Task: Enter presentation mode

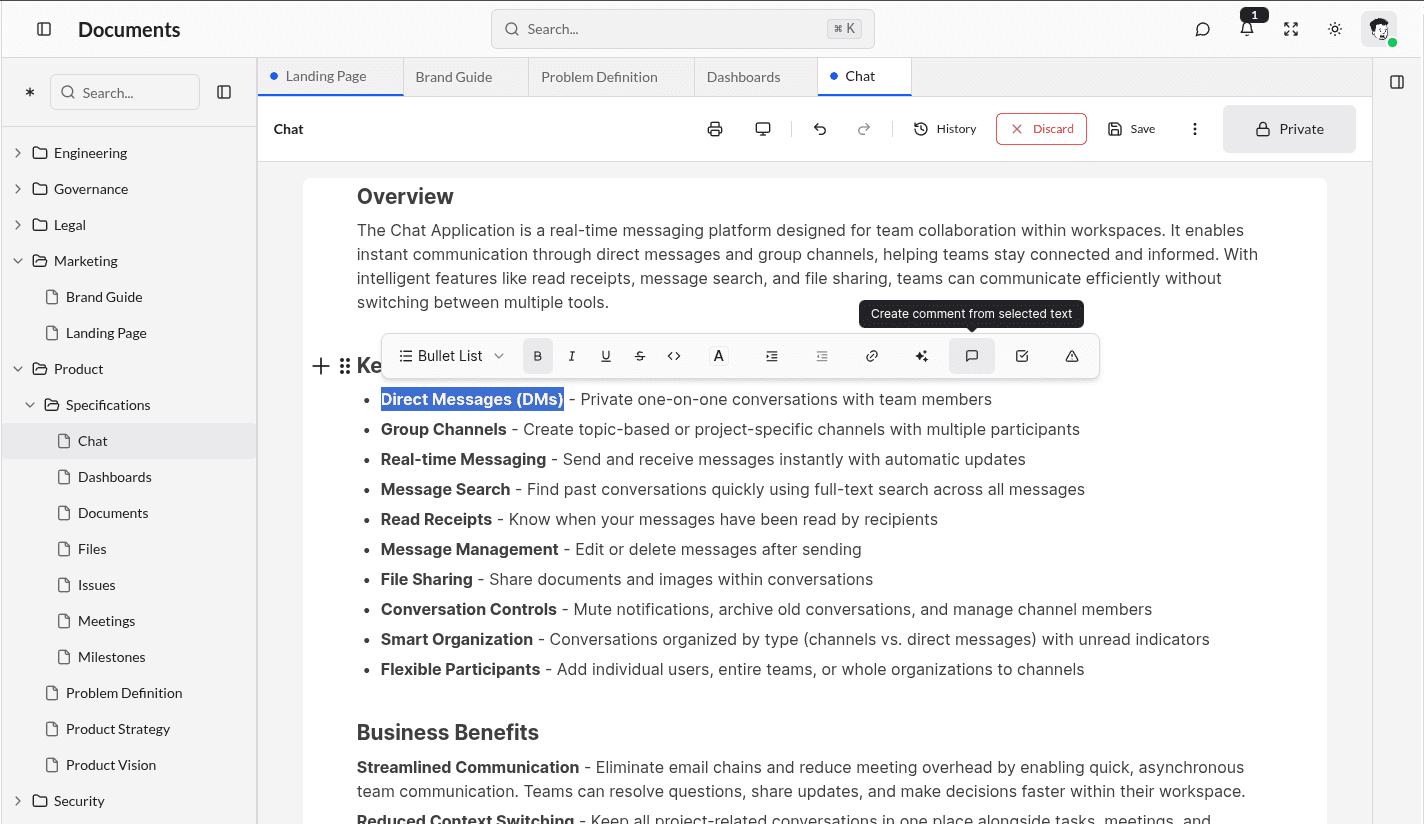Action: tap(763, 128)
